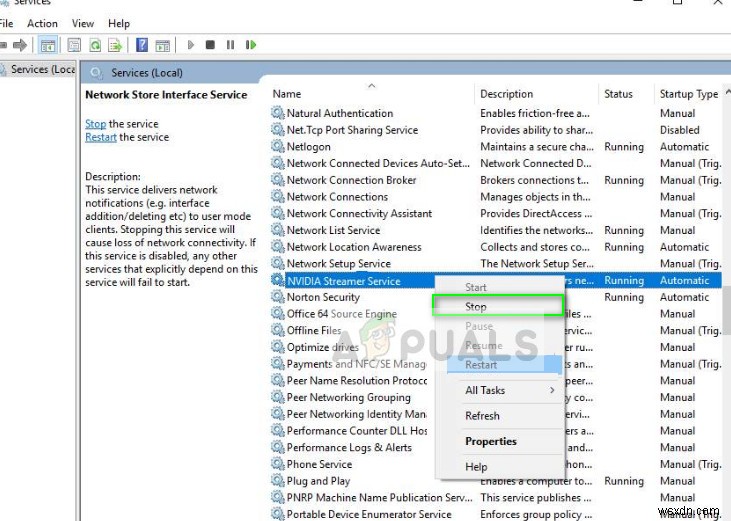Open the Help menu in menu bar

pos(119,23)
